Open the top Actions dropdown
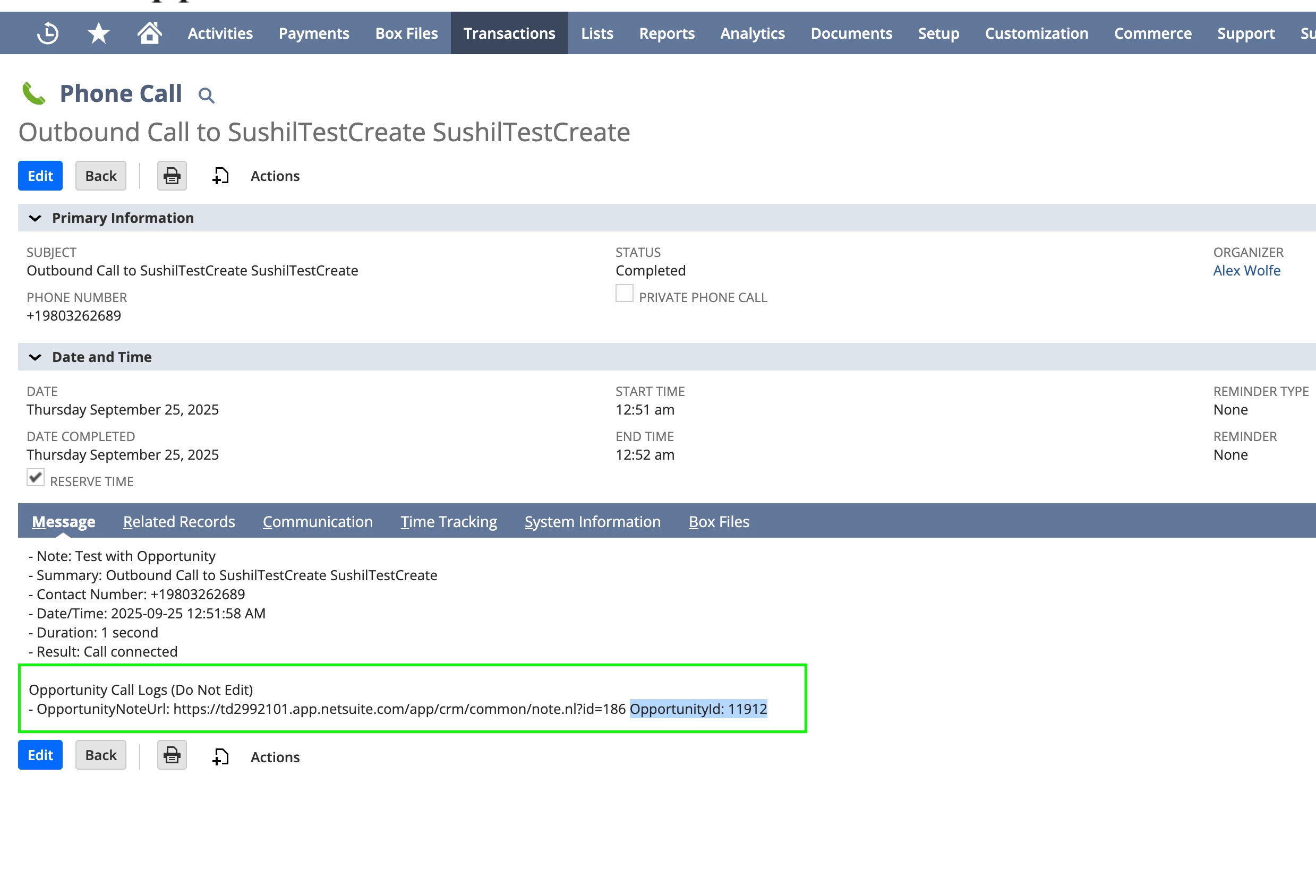Viewport: 1316px width, 896px height. point(275,176)
